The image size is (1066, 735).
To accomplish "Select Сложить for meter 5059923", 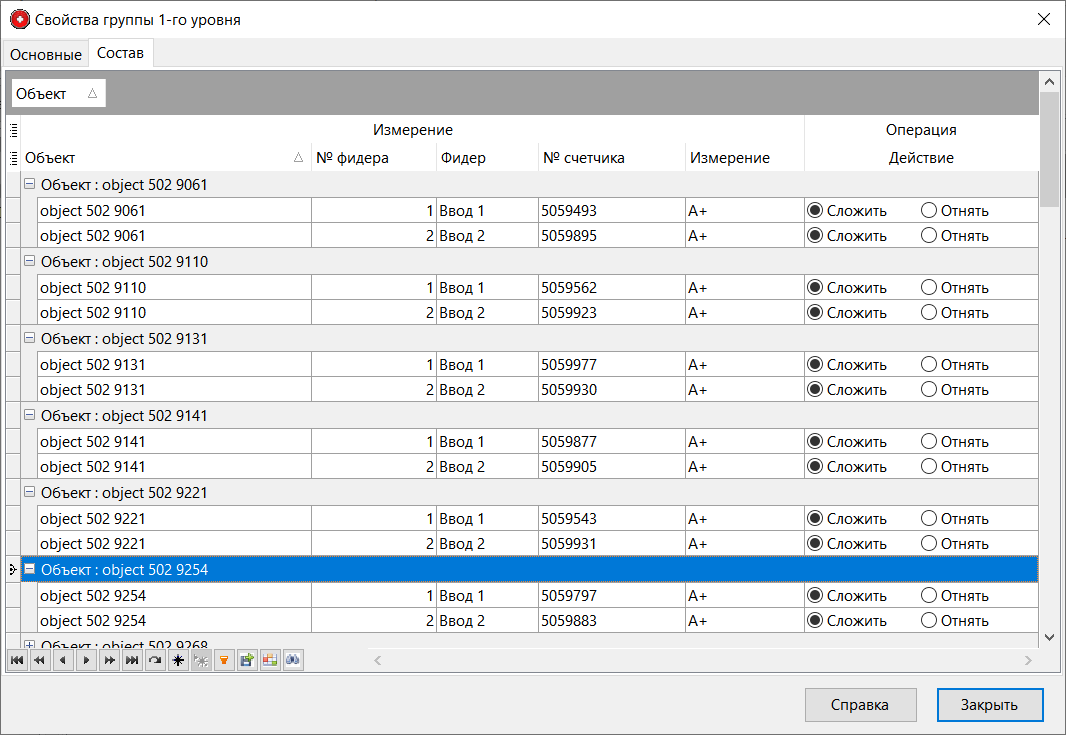I will (815, 313).
